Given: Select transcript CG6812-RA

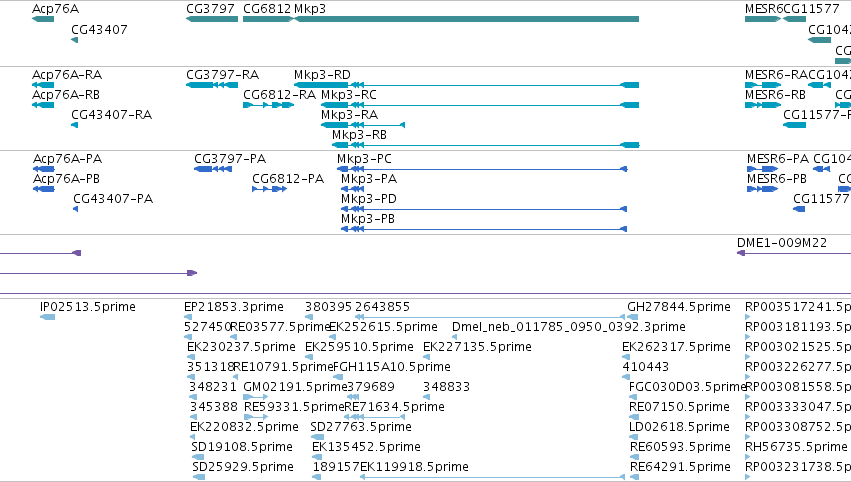Looking at the screenshot, I should [268, 105].
